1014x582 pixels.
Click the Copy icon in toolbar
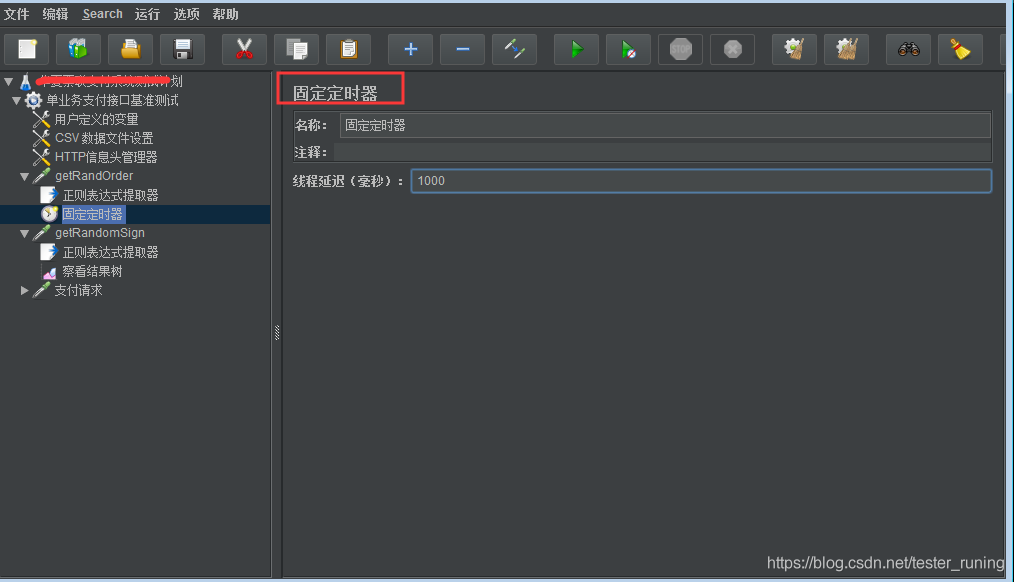[x=297, y=49]
